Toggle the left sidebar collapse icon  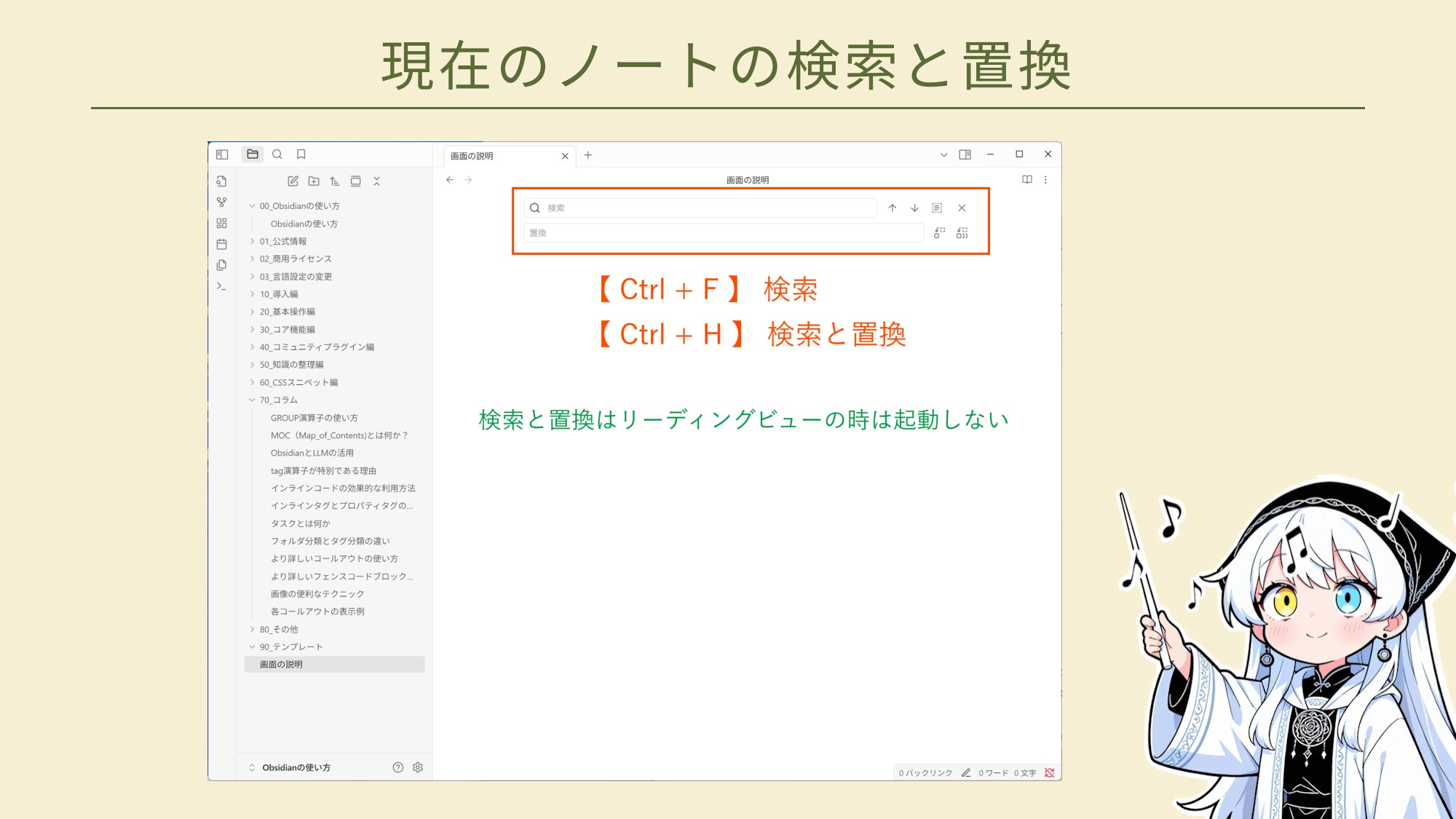222,154
